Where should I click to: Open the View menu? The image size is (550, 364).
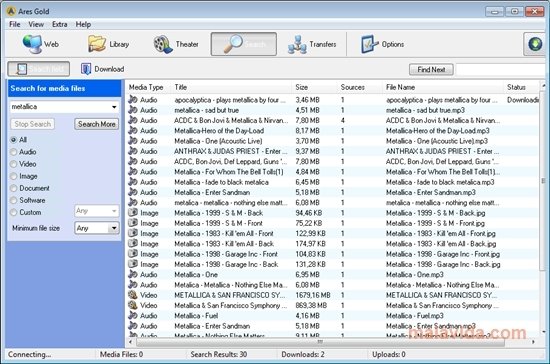36,24
